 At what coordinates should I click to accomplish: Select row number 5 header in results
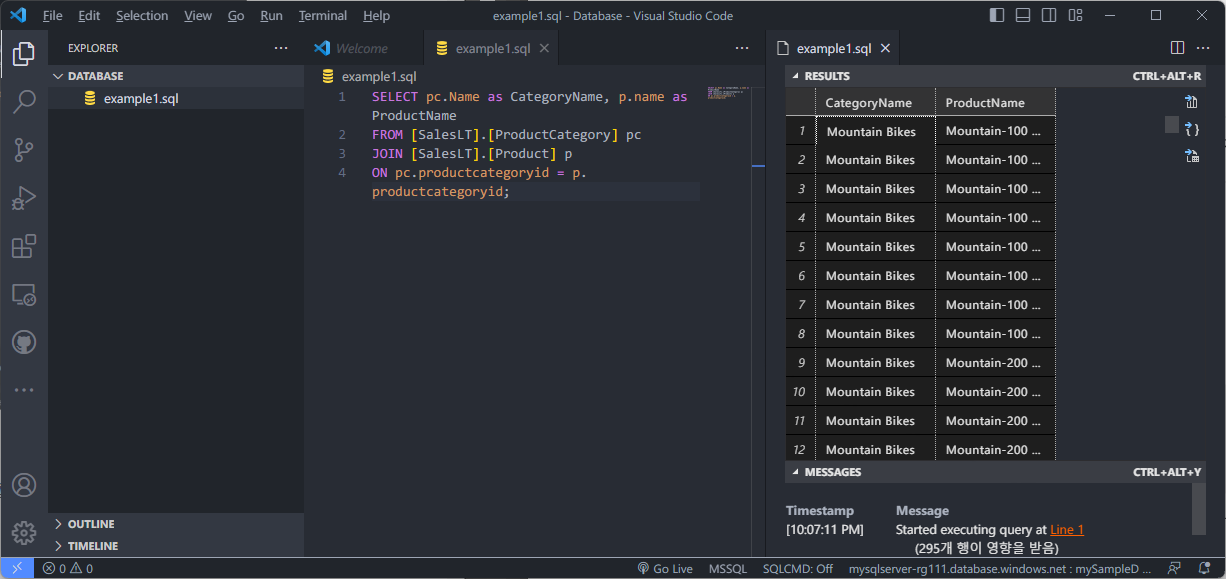(x=801, y=247)
